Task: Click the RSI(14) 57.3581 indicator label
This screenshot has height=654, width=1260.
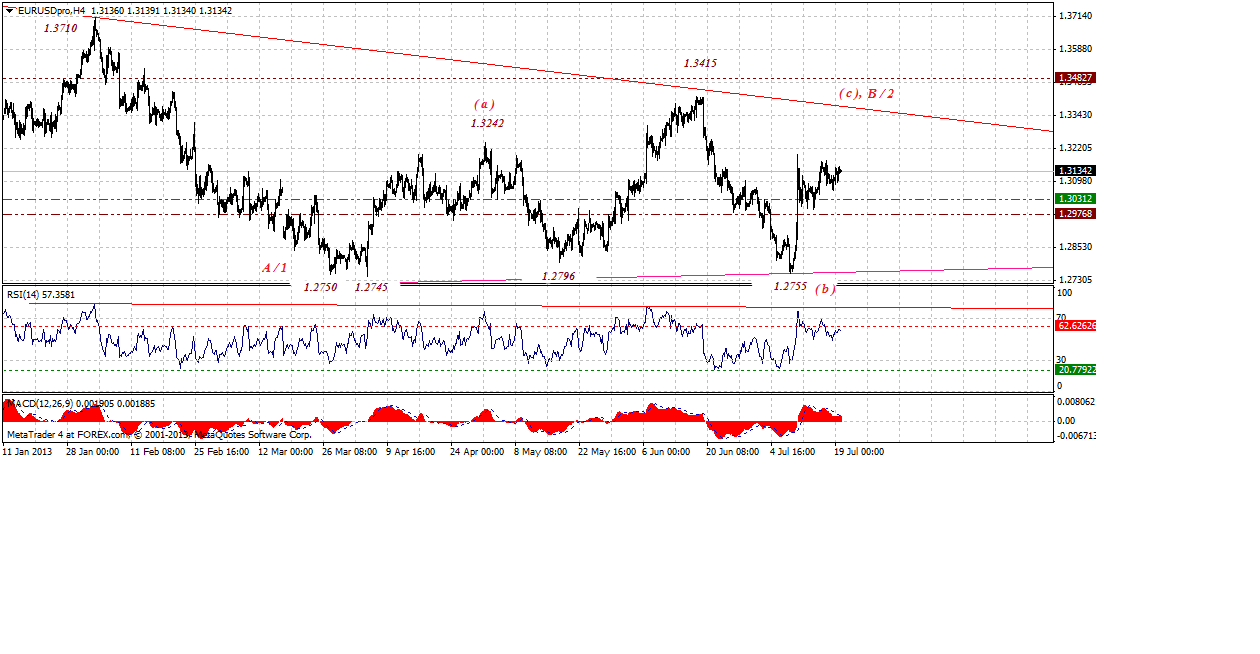Action: 41,294
